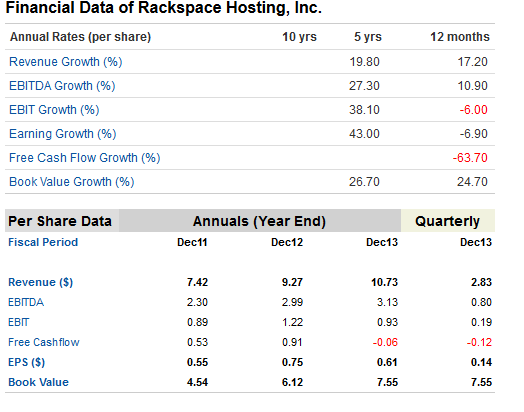
Task: Click the Dec11 column header
Action: (192, 242)
